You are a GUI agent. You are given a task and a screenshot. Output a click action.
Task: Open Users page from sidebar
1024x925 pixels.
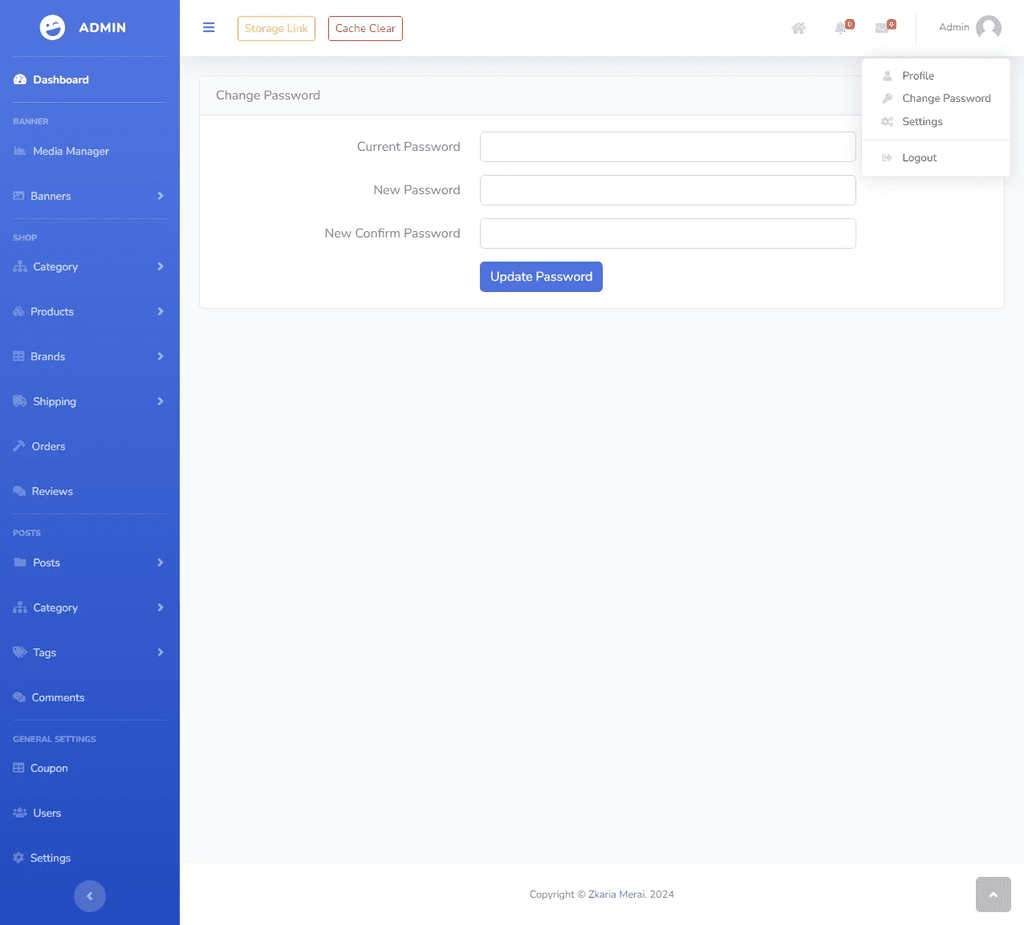pos(47,813)
